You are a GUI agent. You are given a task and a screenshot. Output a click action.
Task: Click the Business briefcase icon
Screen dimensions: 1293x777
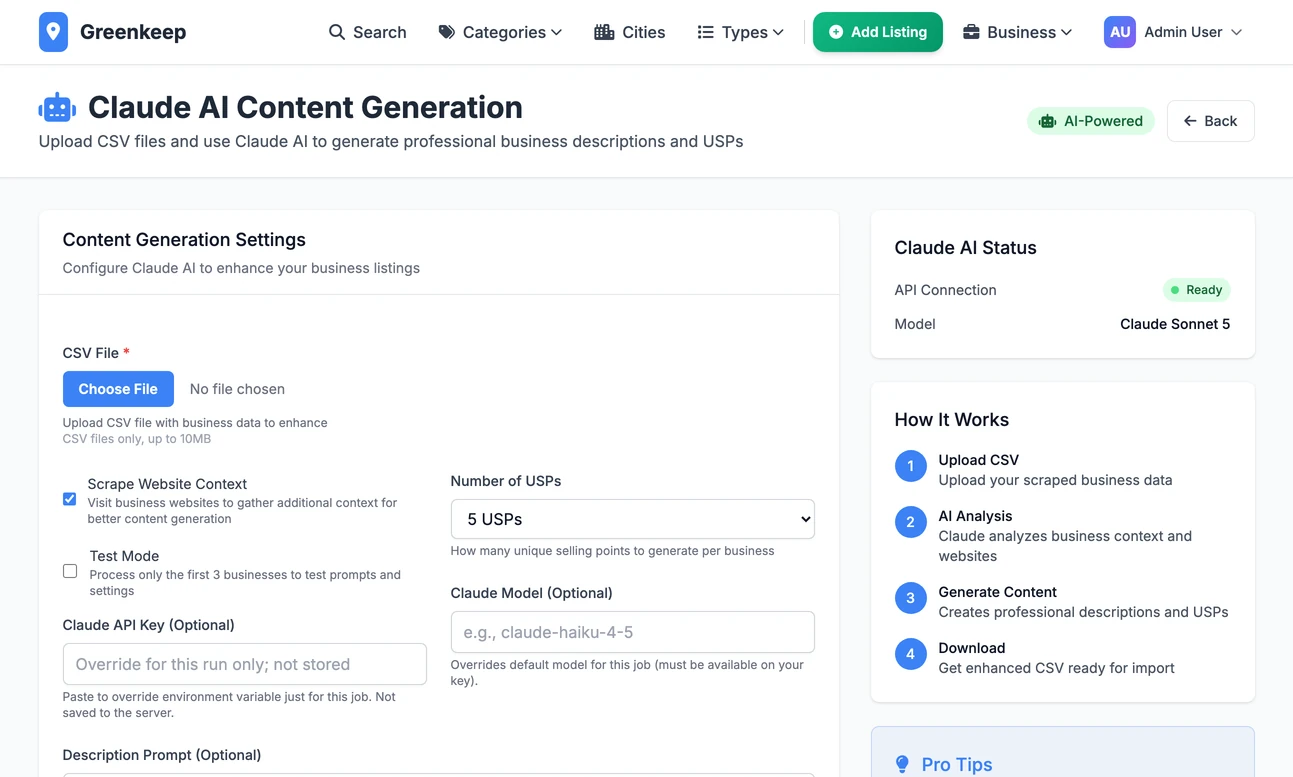tap(971, 32)
